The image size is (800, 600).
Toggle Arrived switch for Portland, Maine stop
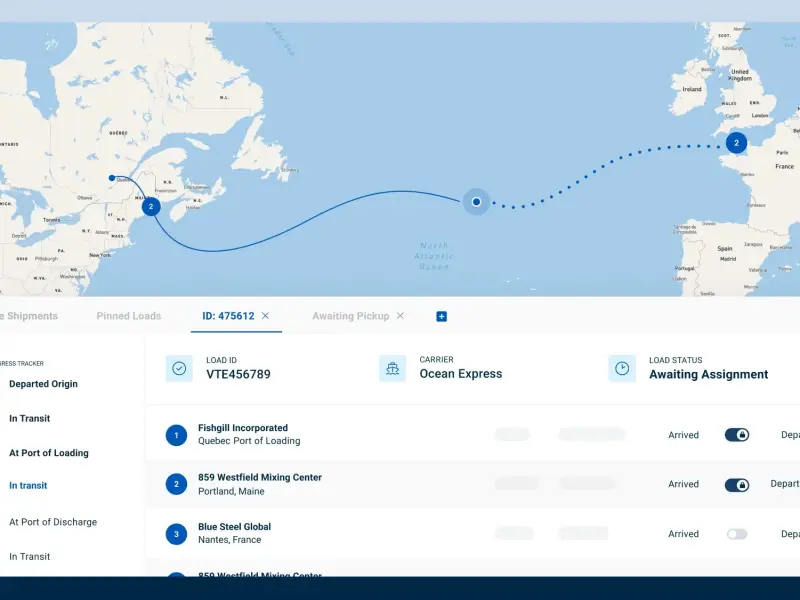tap(737, 485)
